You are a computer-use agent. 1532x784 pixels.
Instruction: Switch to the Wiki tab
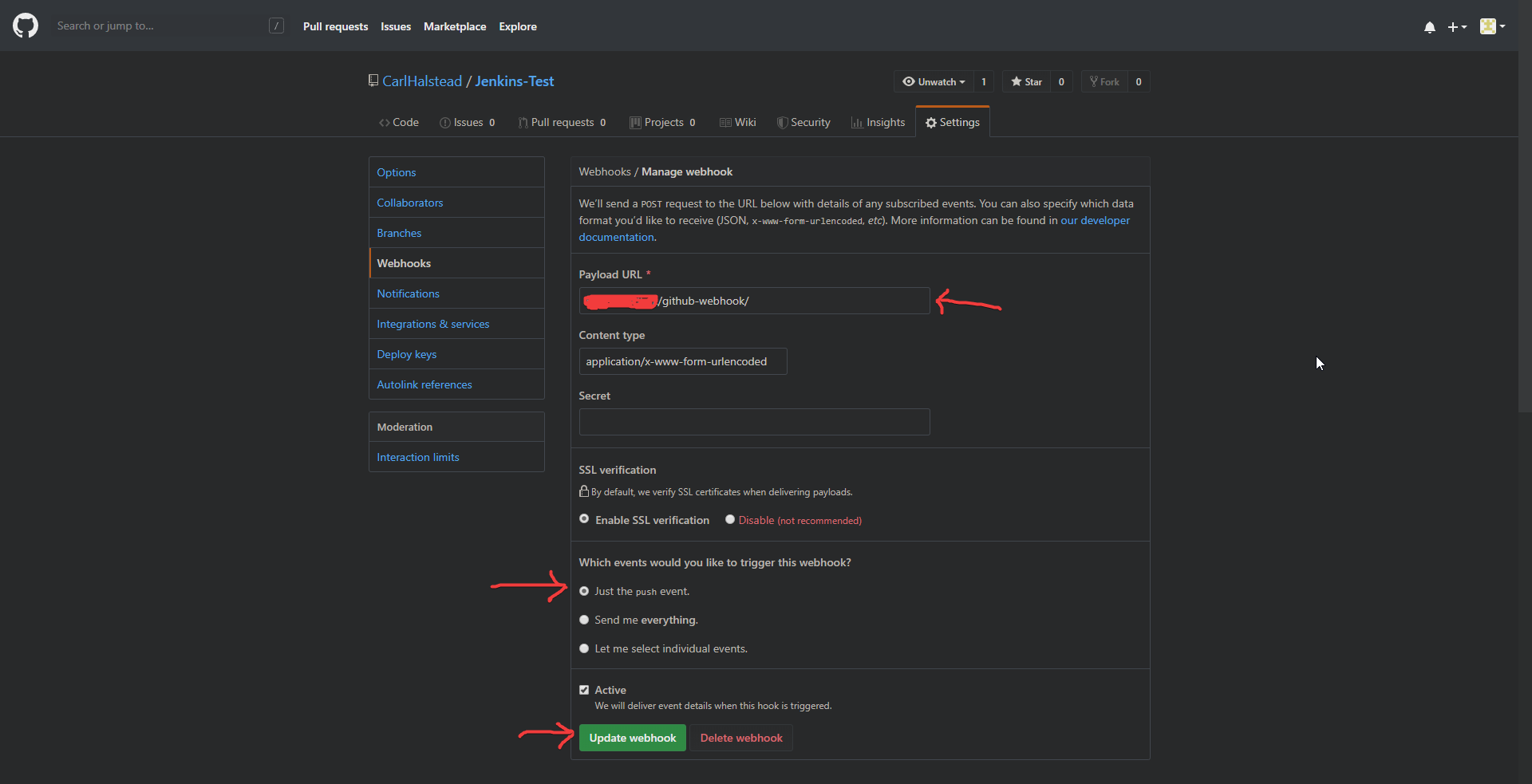pos(738,122)
